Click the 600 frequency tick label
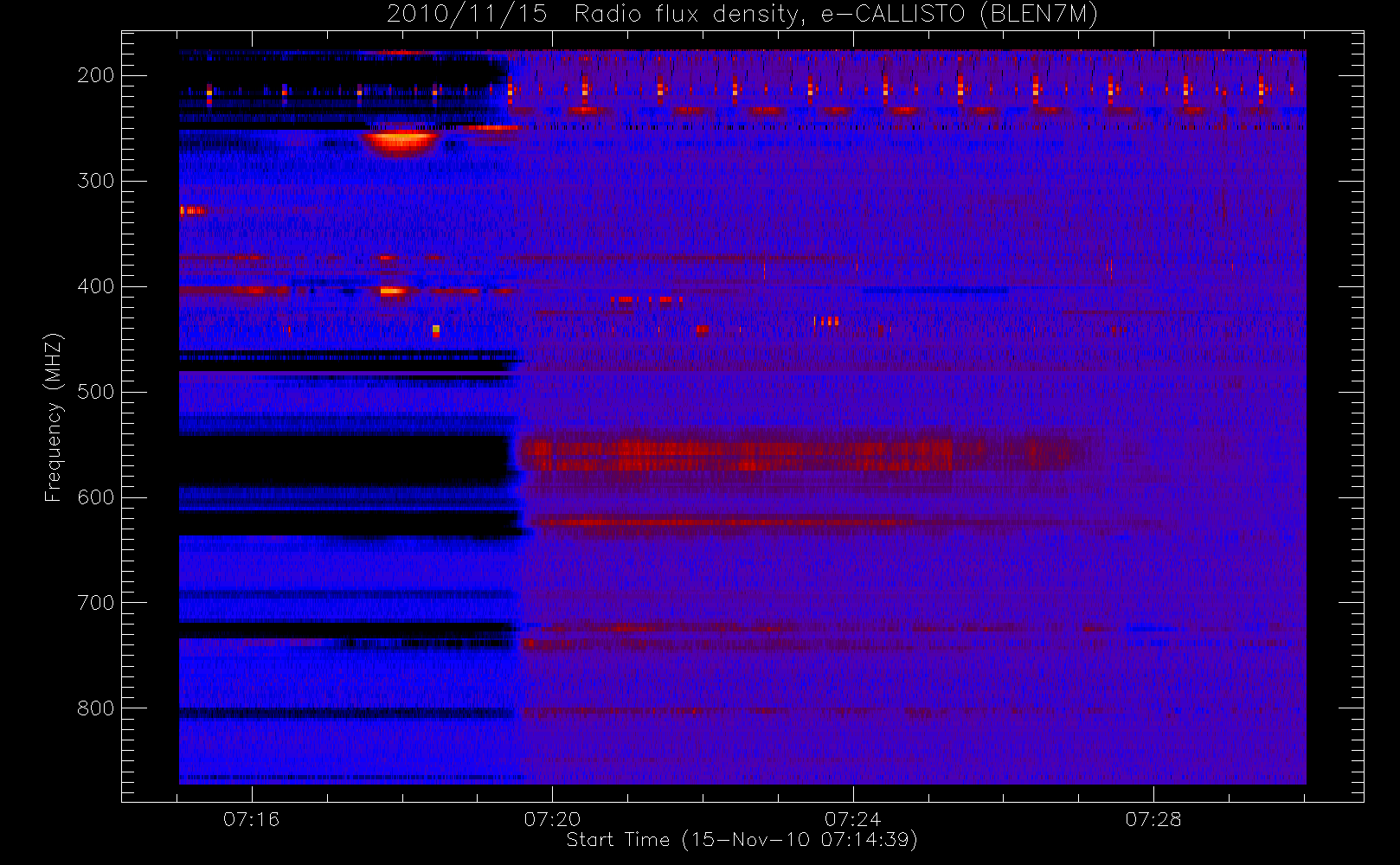 96,497
